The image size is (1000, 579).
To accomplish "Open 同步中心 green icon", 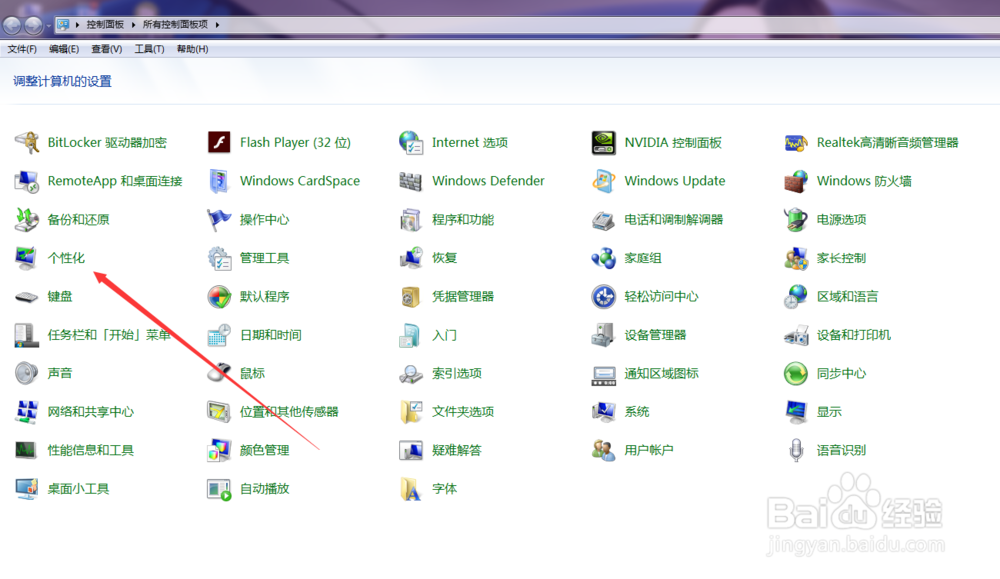I will pos(796,373).
